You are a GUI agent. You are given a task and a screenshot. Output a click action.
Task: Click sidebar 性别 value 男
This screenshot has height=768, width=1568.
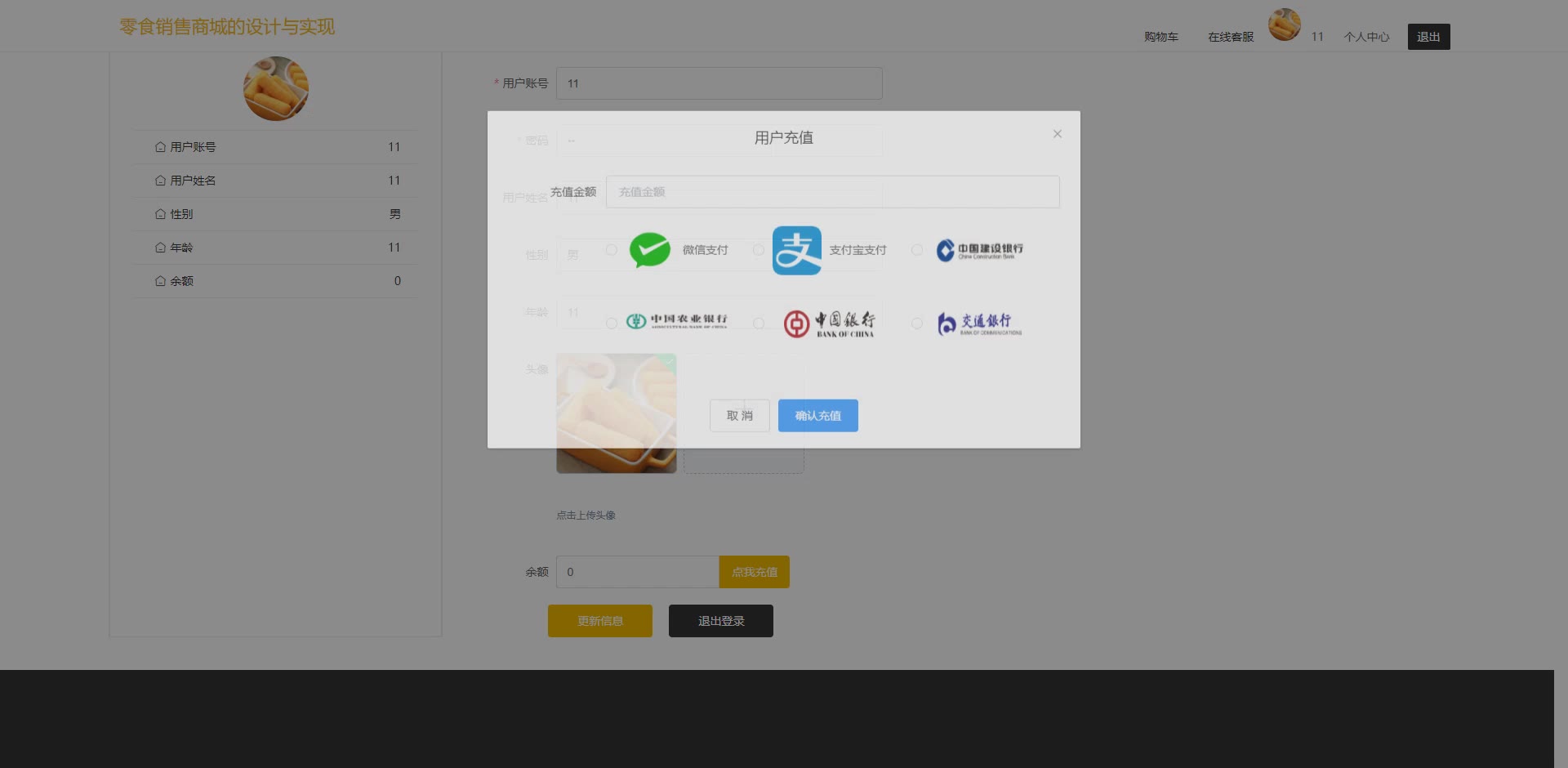[395, 214]
